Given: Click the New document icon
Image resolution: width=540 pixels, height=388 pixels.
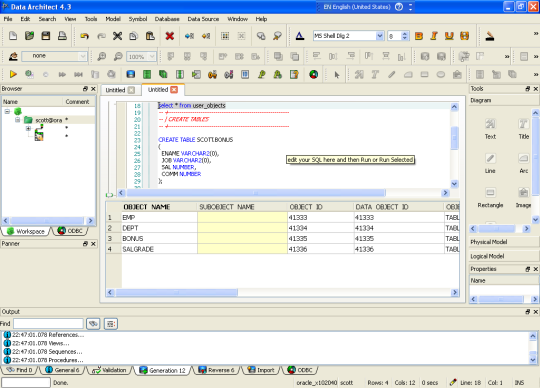Looking at the screenshot, I should (x=13, y=36).
